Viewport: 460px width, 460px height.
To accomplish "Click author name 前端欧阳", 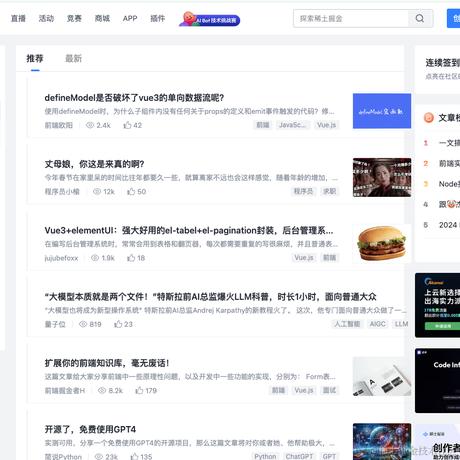I will pyautogui.click(x=59, y=125).
